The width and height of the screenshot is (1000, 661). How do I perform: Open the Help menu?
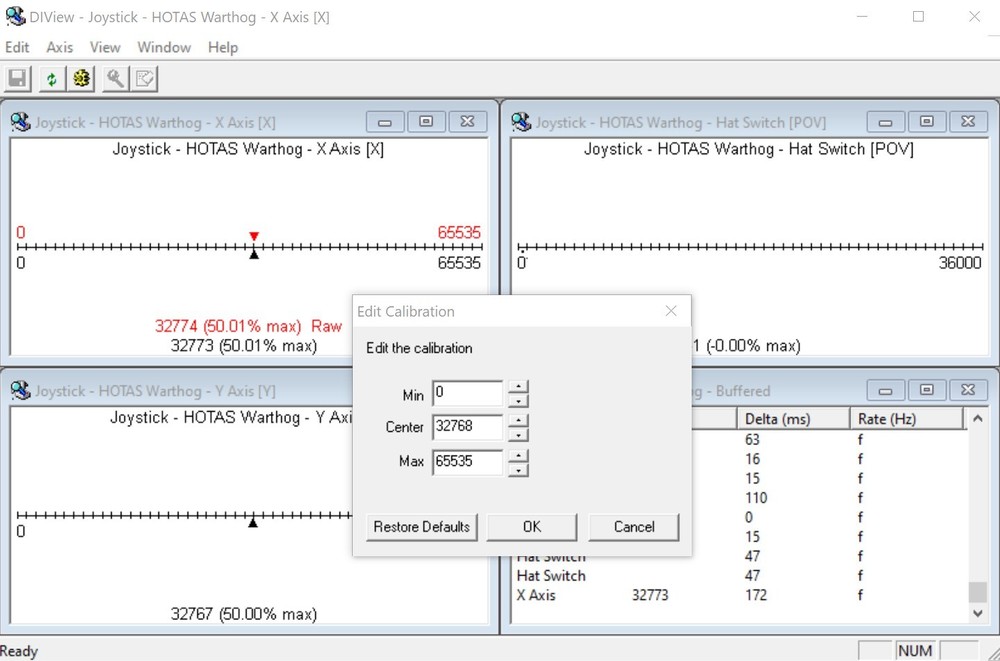223,47
